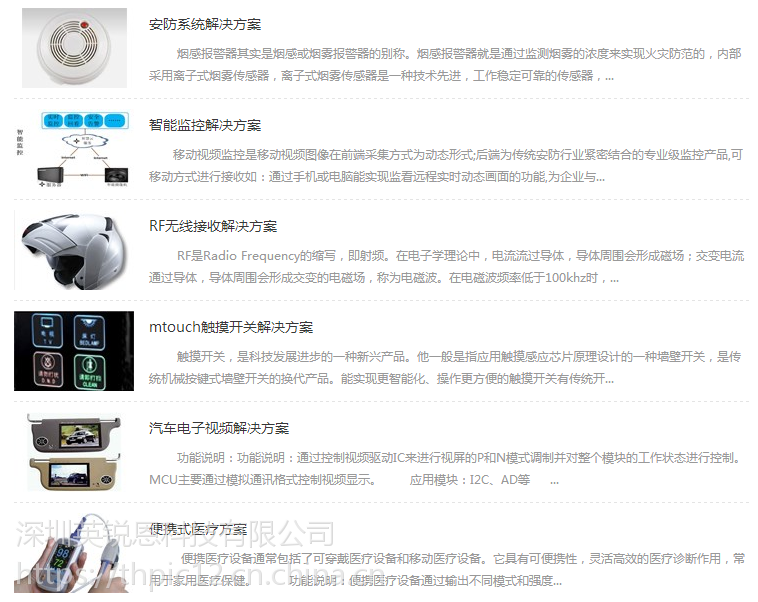Open the finger pulse oximeter image
The height and width of the screenshot is (602, 758).
(74, 553)
